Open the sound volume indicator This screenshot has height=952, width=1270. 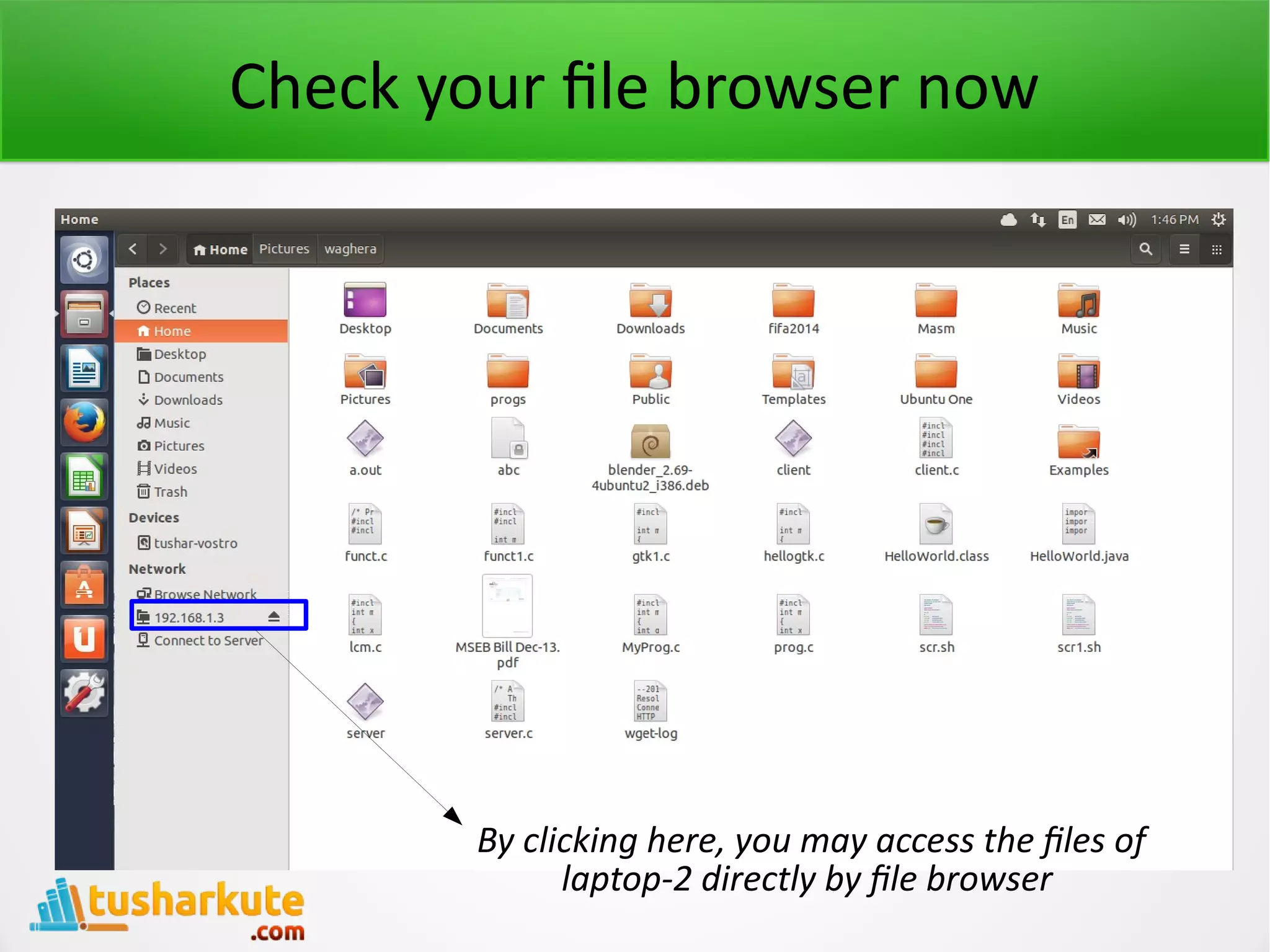pyautogui.click(x=1127, y=220)
